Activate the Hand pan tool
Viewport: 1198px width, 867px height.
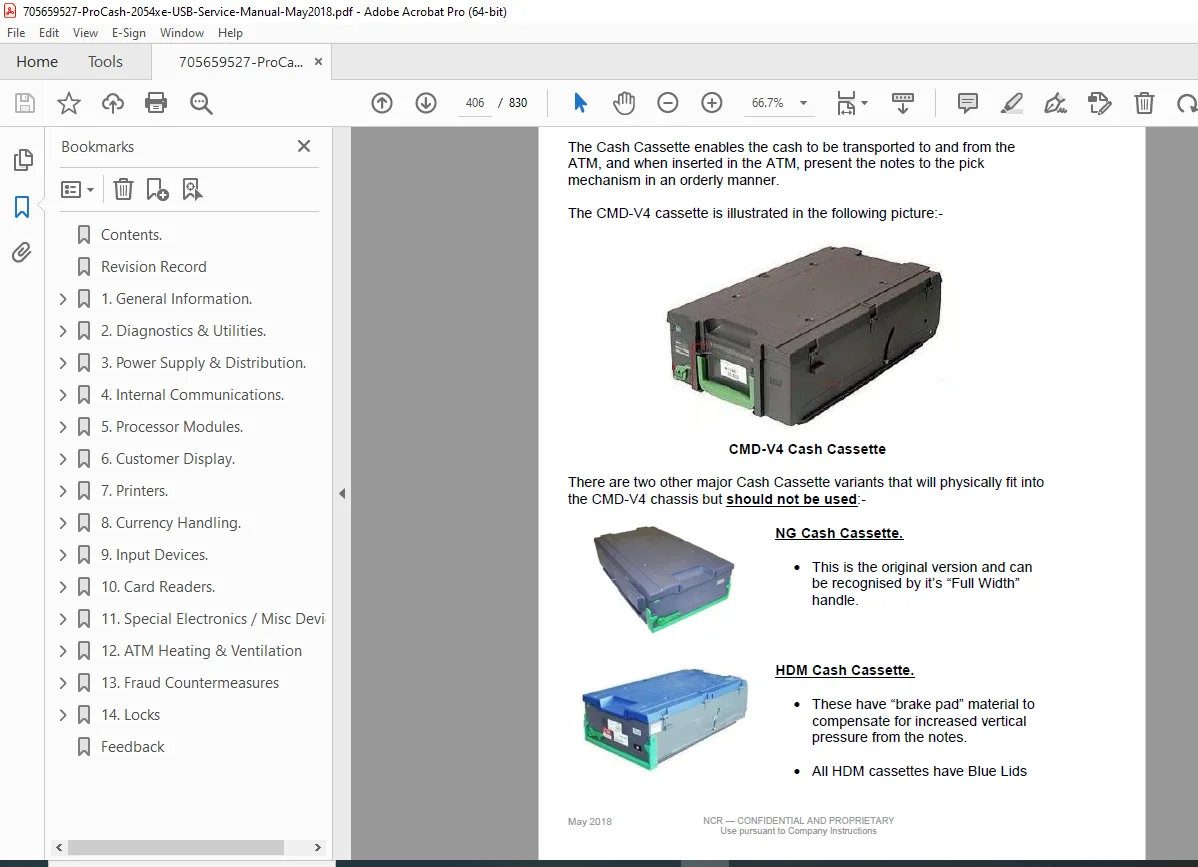coord(623,102)
